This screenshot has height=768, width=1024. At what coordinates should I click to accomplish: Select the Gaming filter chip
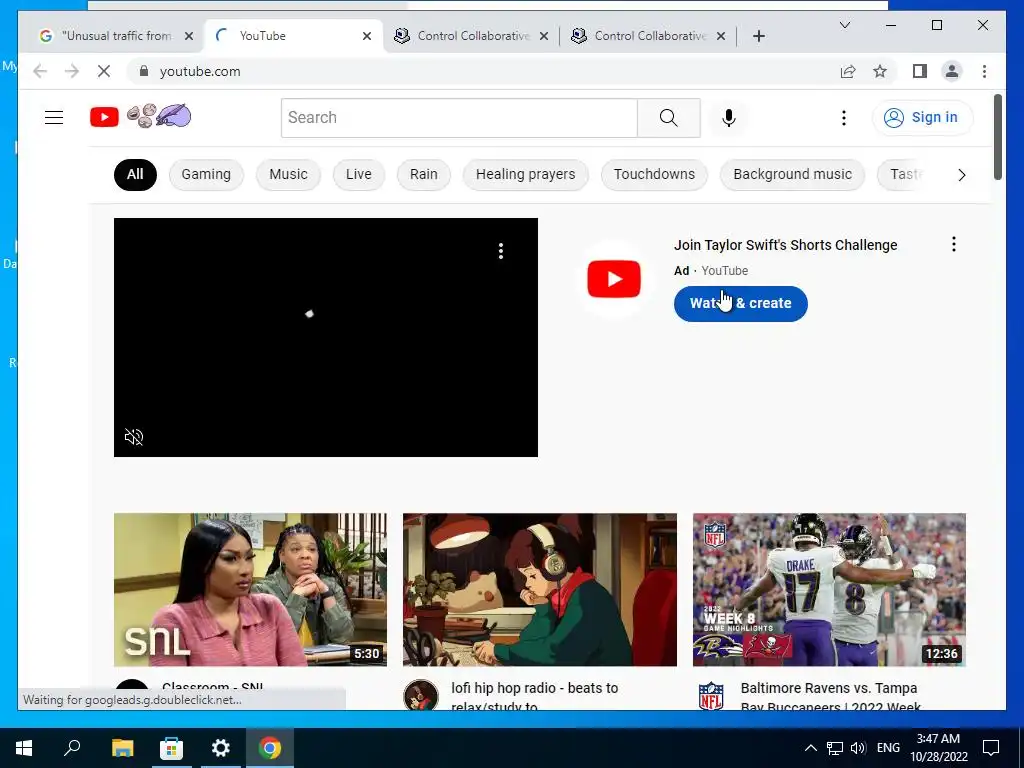click(x=206, y=174)
